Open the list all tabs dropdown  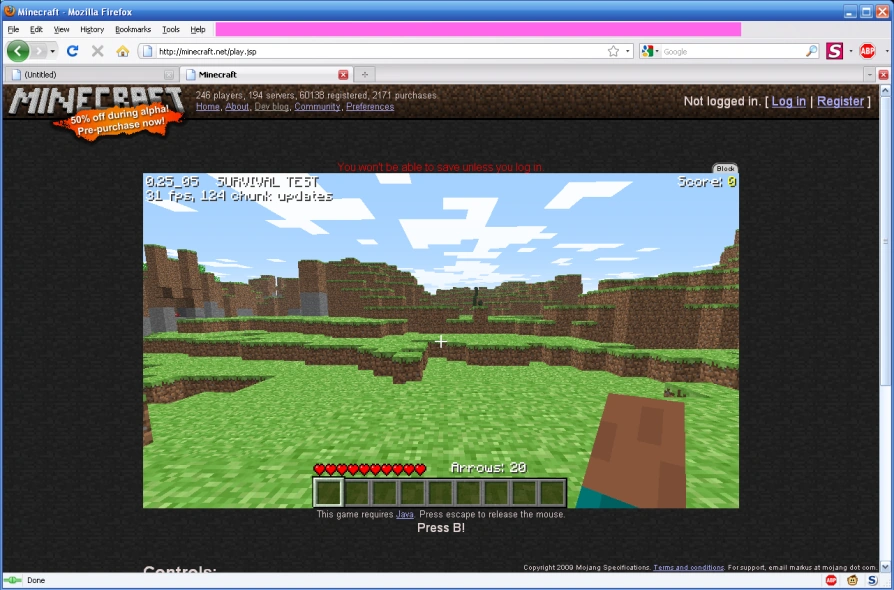869,75
